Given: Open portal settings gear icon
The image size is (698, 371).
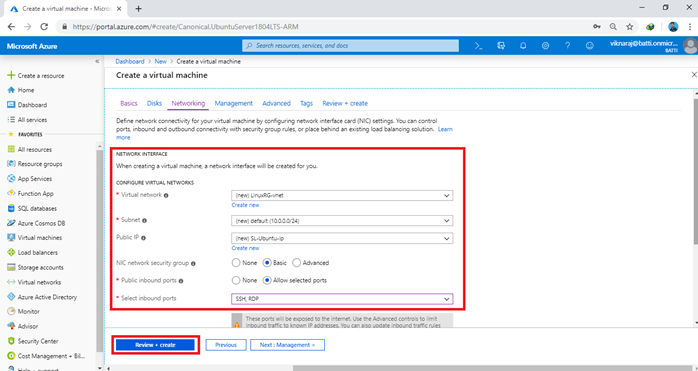Looking at the screenshot, I should (545, 45).
